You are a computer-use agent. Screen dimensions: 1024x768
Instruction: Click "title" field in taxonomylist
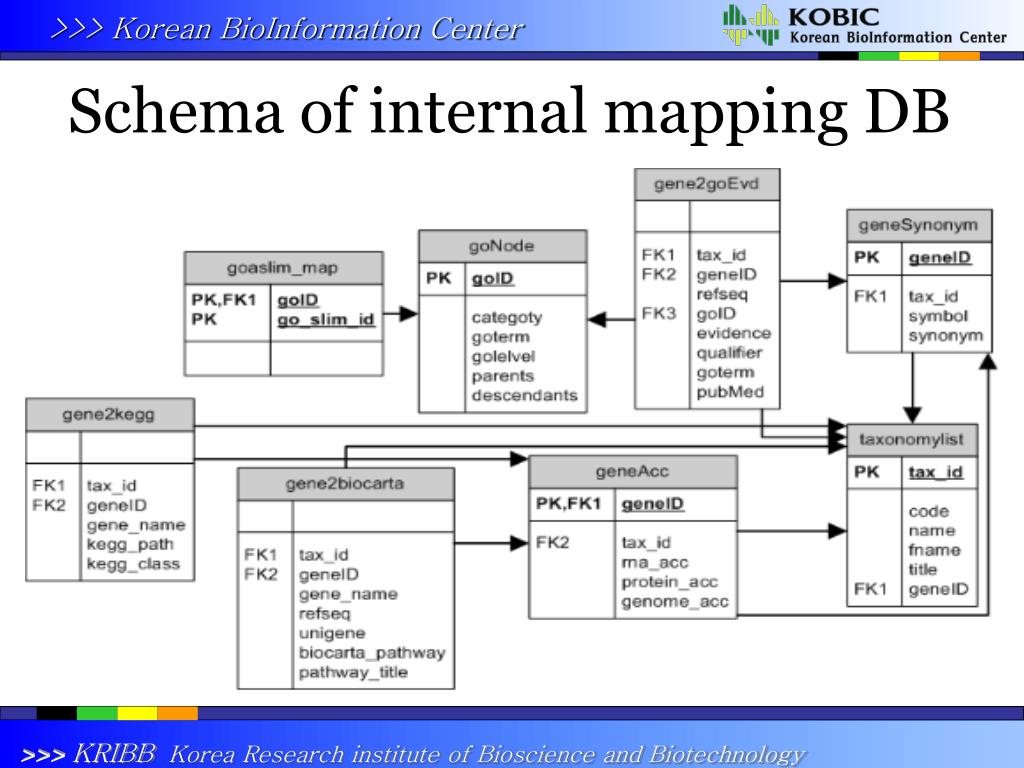922,569
